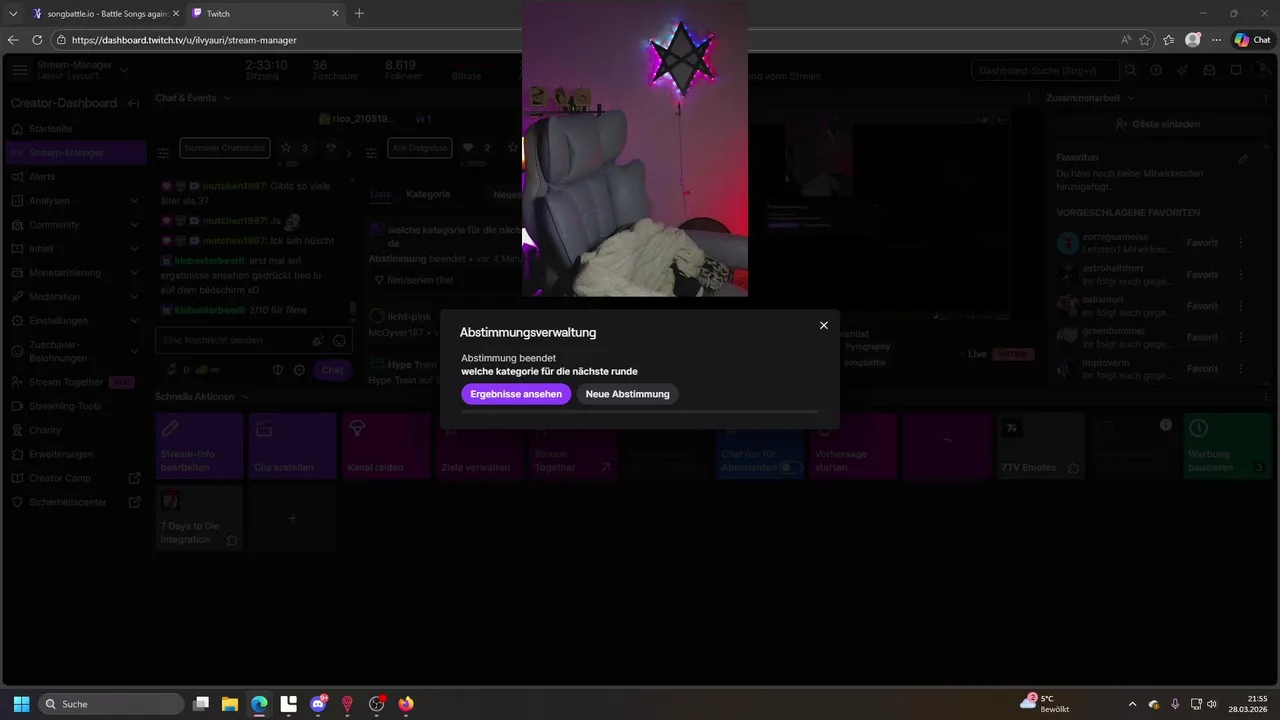Open chat settings gear icon
This screenshot has width=1280, height=720.
point(299,370)
